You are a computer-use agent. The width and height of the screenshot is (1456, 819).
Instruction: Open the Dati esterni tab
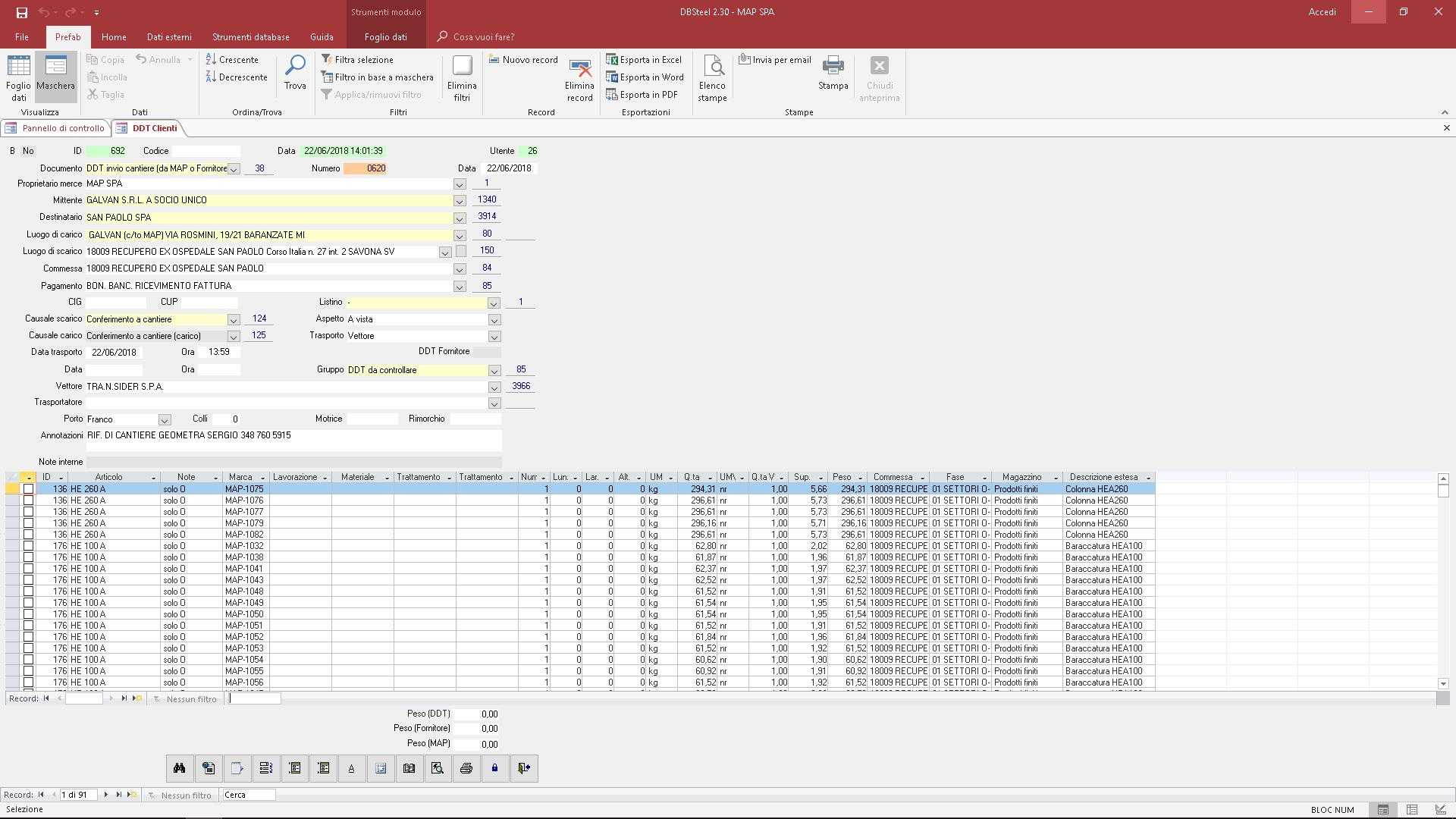[x=169, y=37]
